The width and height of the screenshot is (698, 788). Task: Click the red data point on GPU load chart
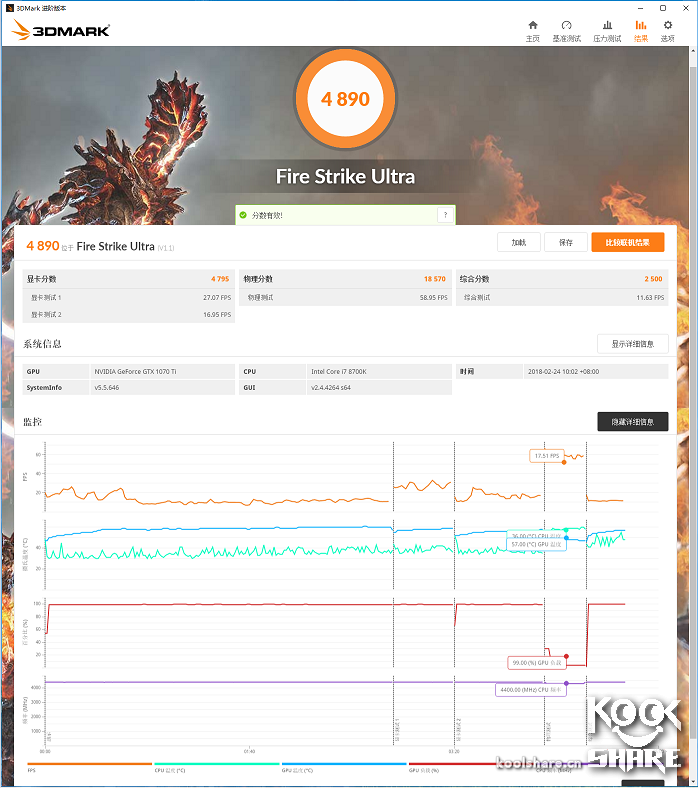click(x=566, y=656)
